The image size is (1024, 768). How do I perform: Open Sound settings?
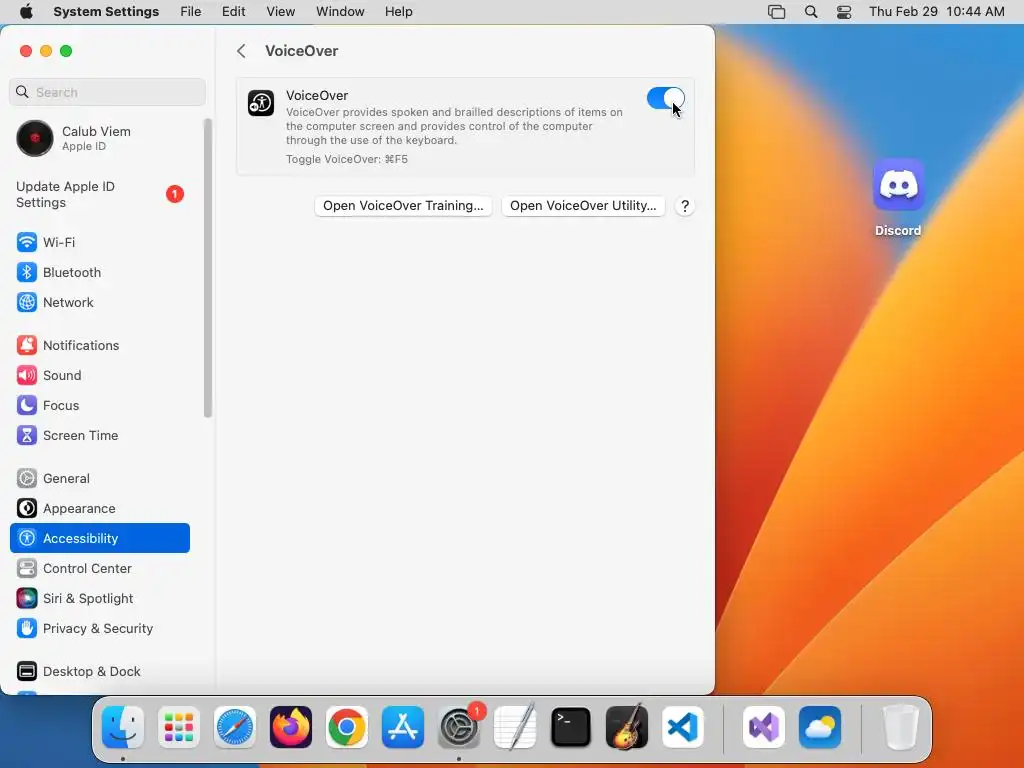(x=99, y=376)
